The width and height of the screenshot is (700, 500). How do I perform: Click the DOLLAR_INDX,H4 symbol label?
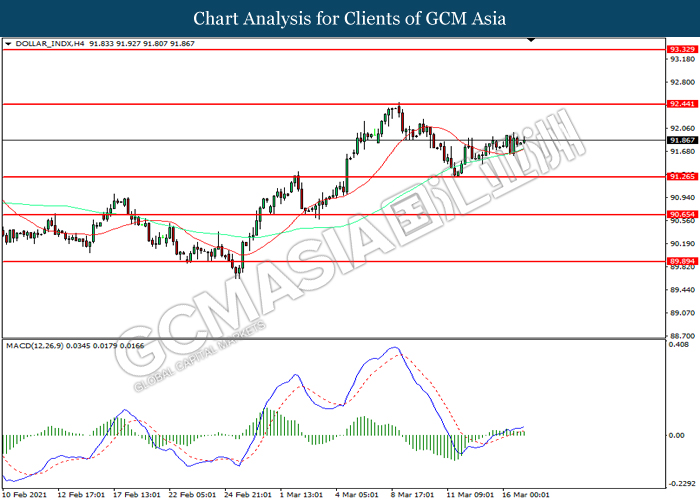click(50, 44)
